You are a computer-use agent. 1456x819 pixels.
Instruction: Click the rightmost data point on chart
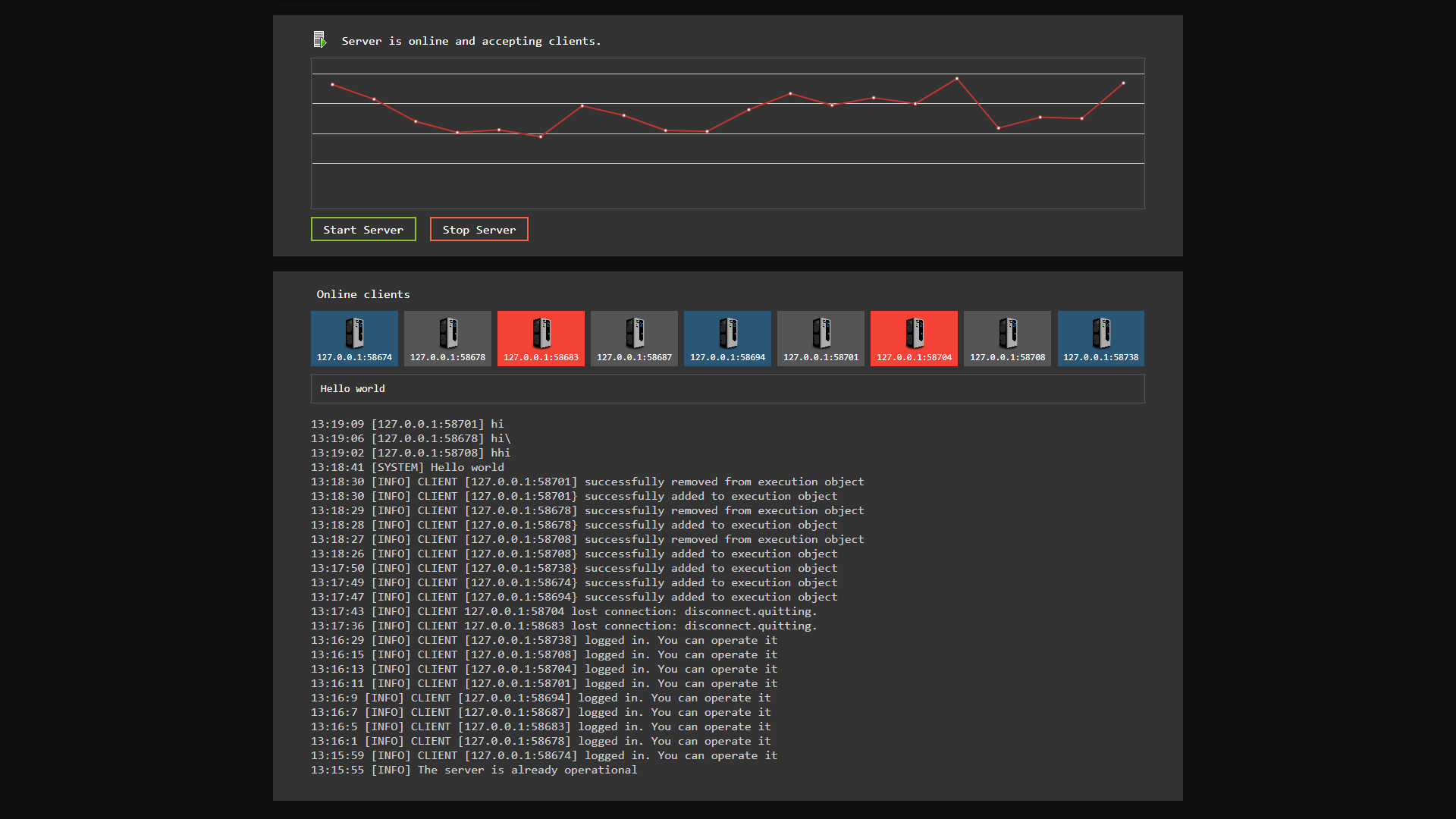coord(1123,83)
